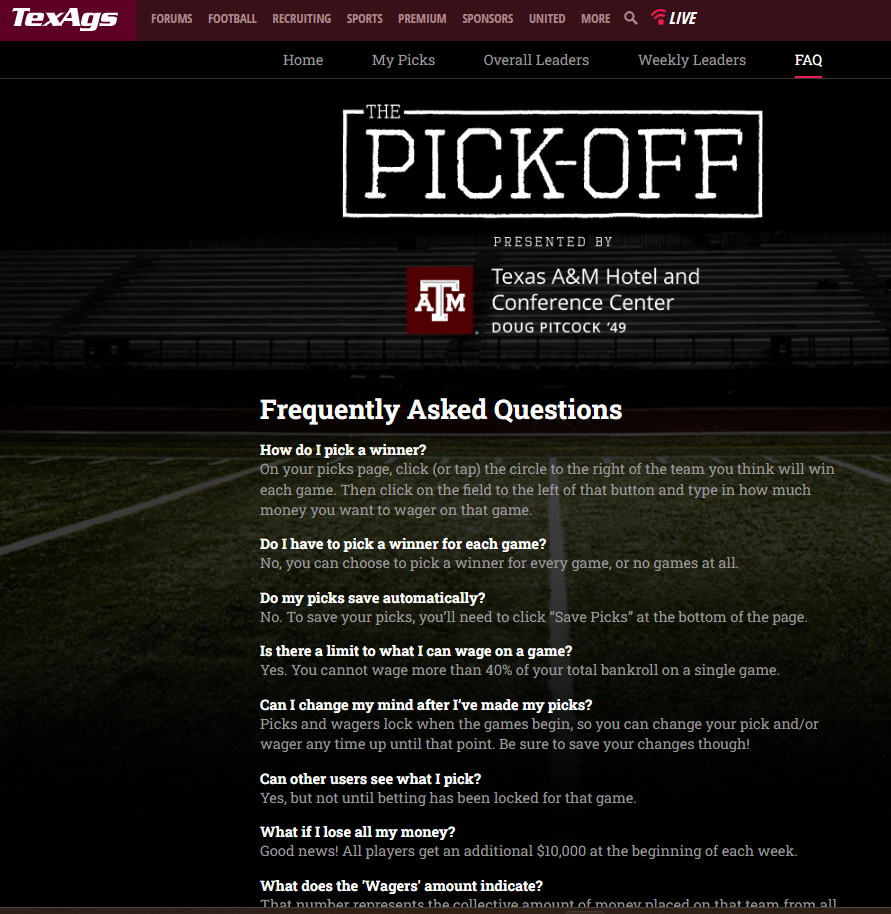Open the United menu

click(547, 19)
